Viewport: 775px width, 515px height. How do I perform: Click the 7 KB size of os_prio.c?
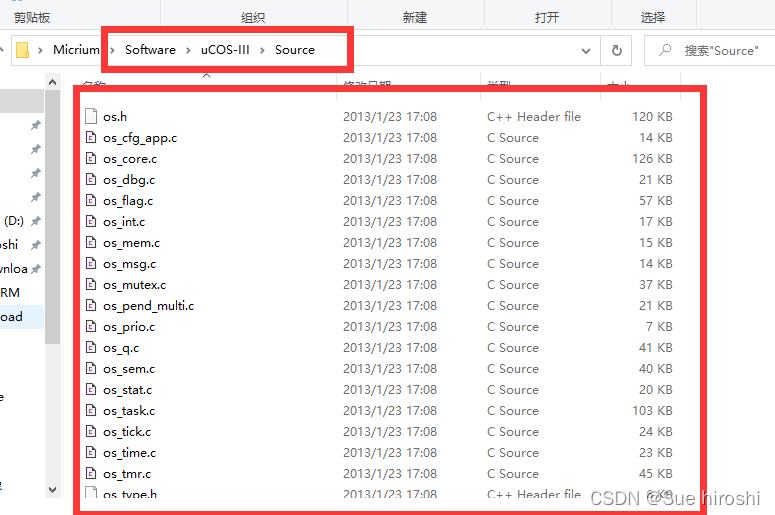(x=659, y=327)
